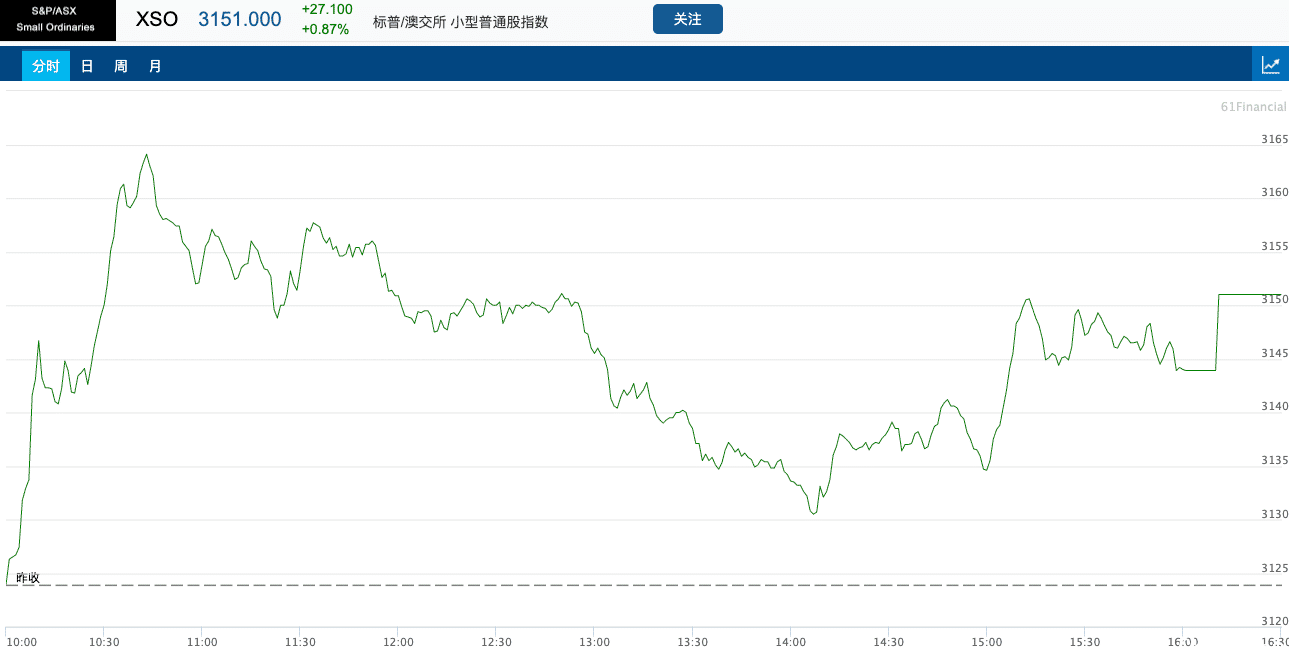Click the 3160 price axis label
The height and width of the screenshot is (660, 1289).
point(1274,192)
